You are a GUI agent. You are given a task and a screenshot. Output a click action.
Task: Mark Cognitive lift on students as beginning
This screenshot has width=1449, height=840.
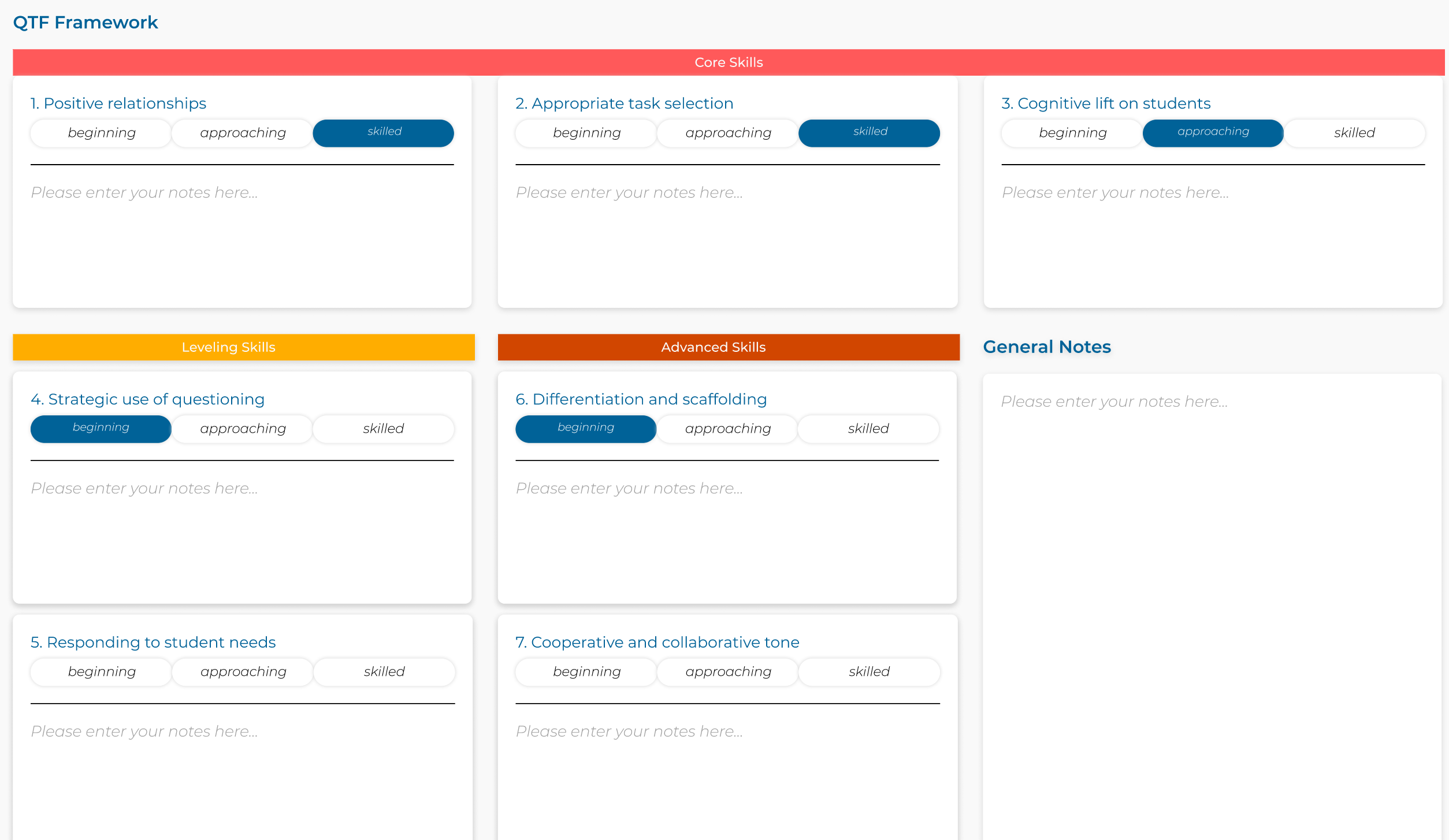[1072, 133]
